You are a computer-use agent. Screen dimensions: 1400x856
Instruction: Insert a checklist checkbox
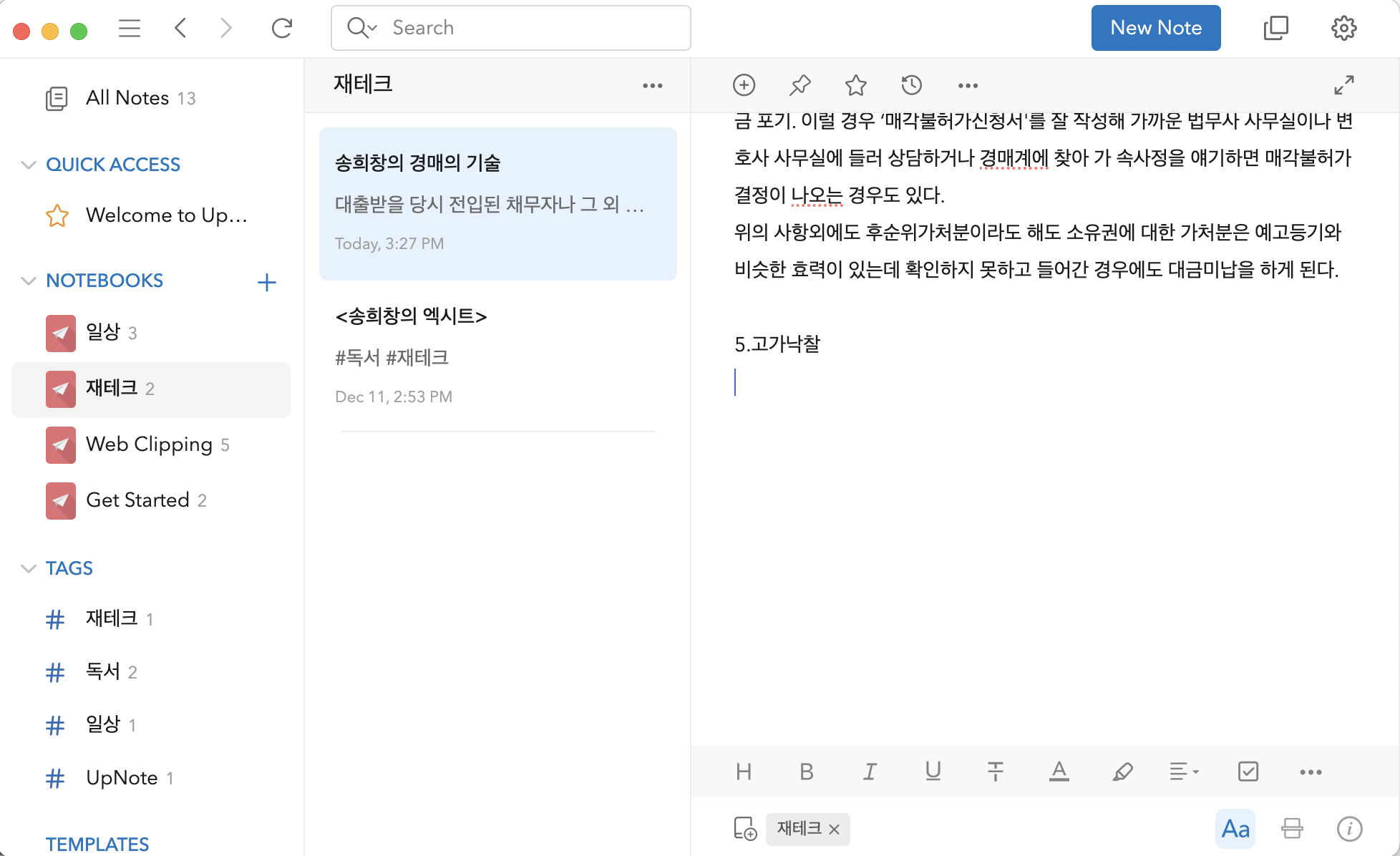pyautogui.click(x=1248, y=772)
